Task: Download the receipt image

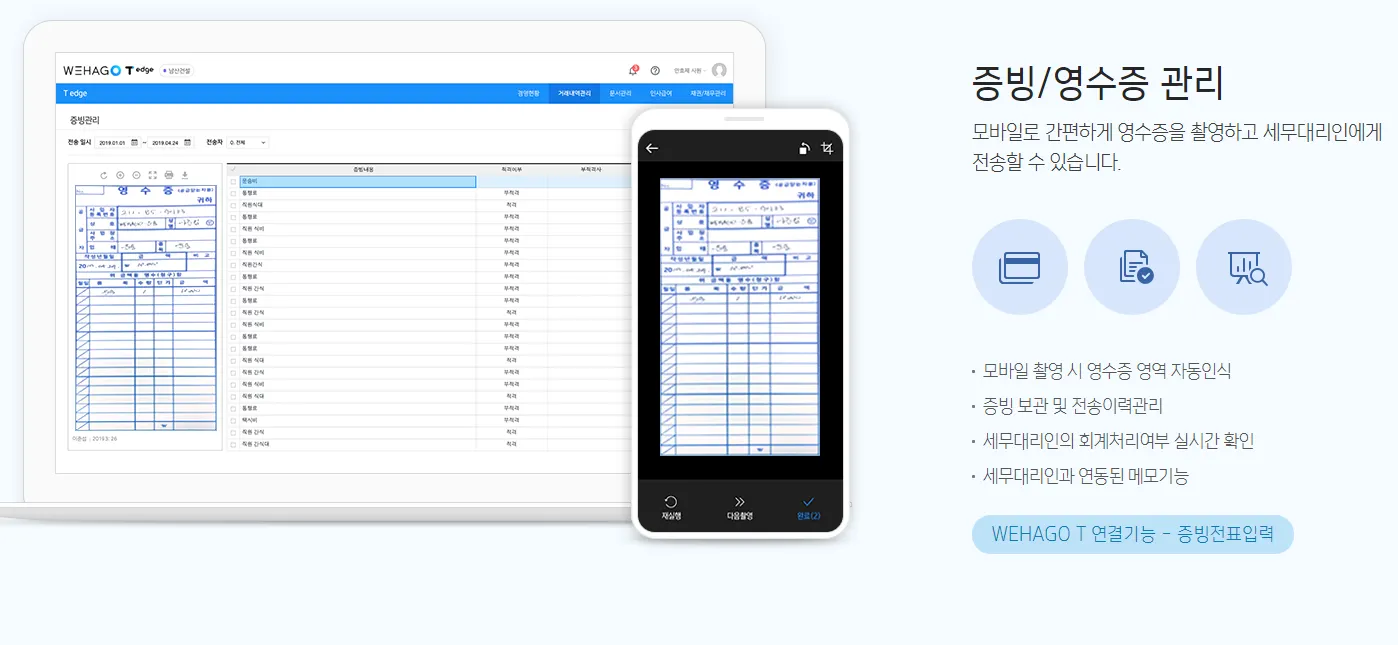Action: coord(185,174)
